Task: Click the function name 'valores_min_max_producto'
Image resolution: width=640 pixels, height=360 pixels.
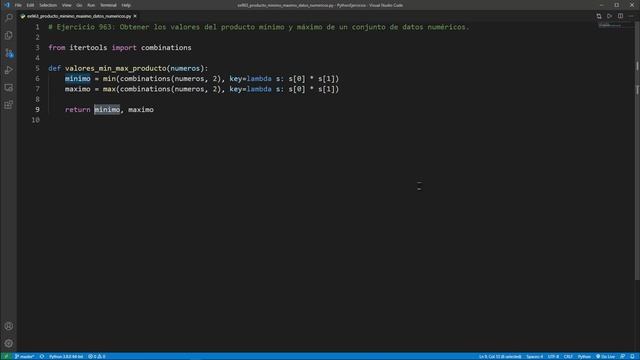Action: coord(116,68)
